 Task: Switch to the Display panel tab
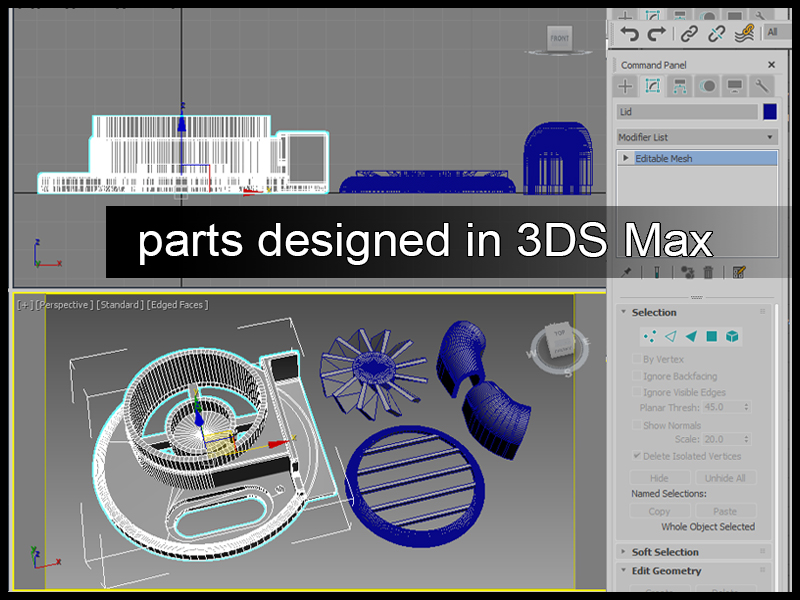point(734,86)
